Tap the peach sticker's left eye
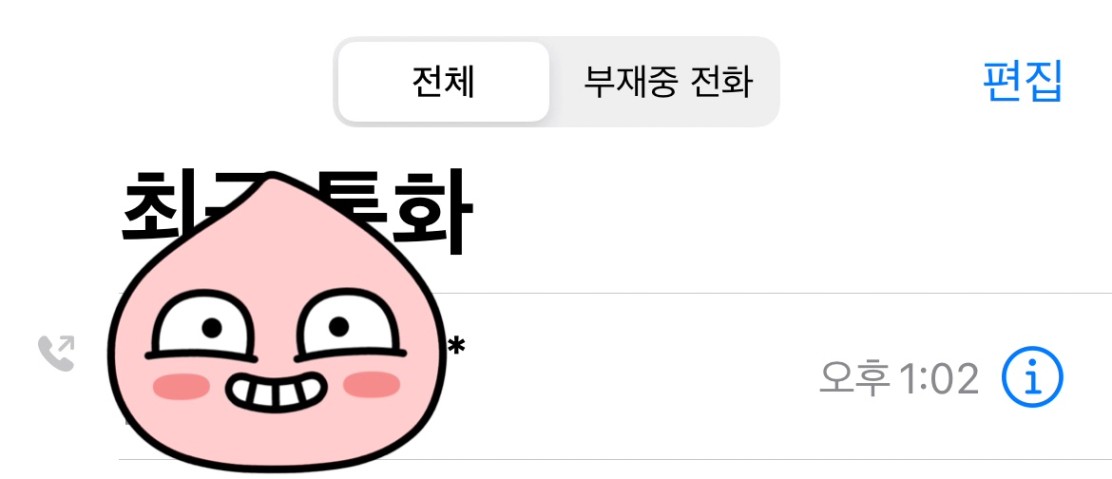 coord(202,326)
